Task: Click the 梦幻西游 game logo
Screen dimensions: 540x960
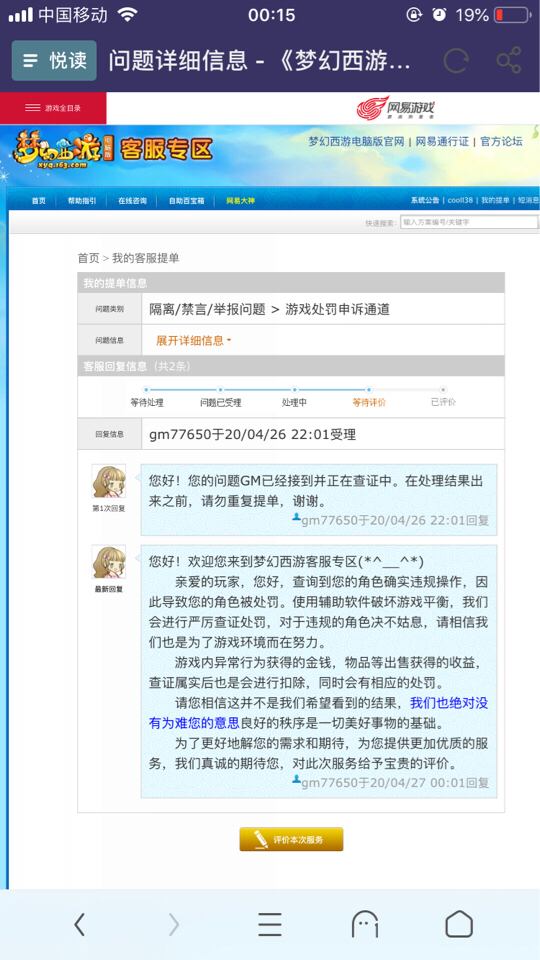Action: (57, 150)
